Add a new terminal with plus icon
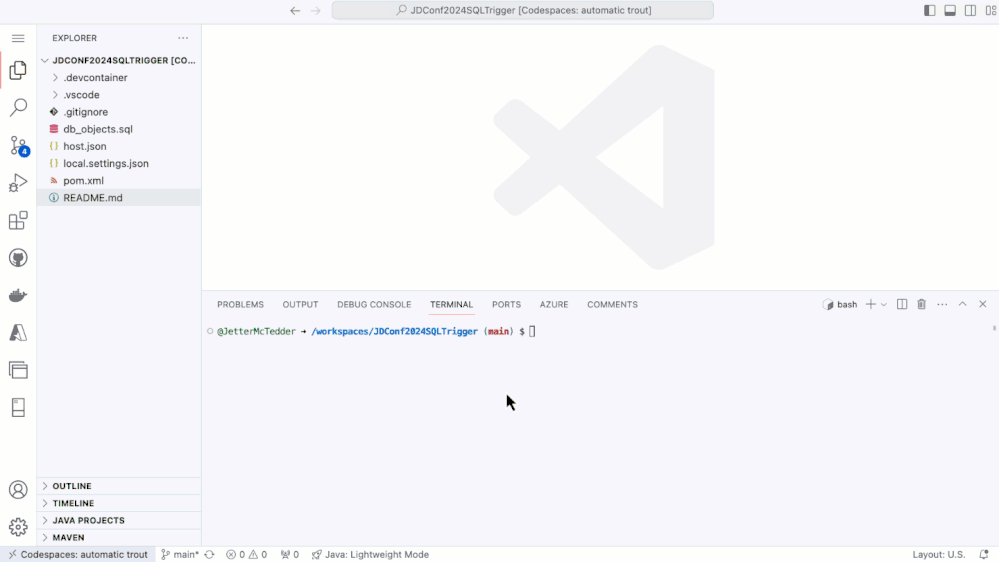 coord(870,305)
